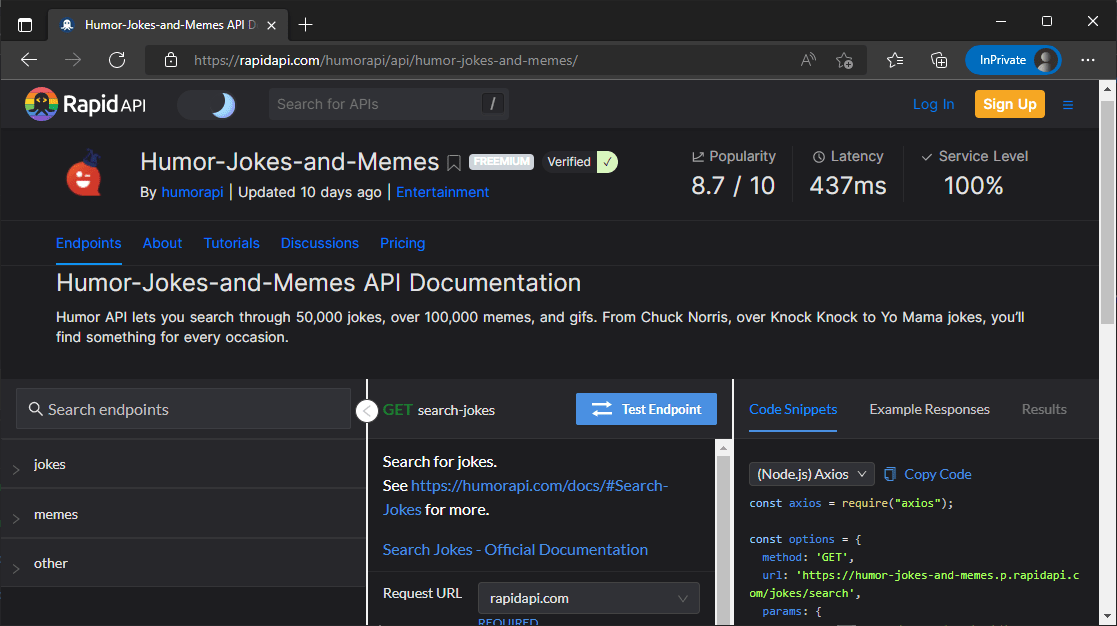Click Copy Code
1117x626 pixels.
pos(928,474)
